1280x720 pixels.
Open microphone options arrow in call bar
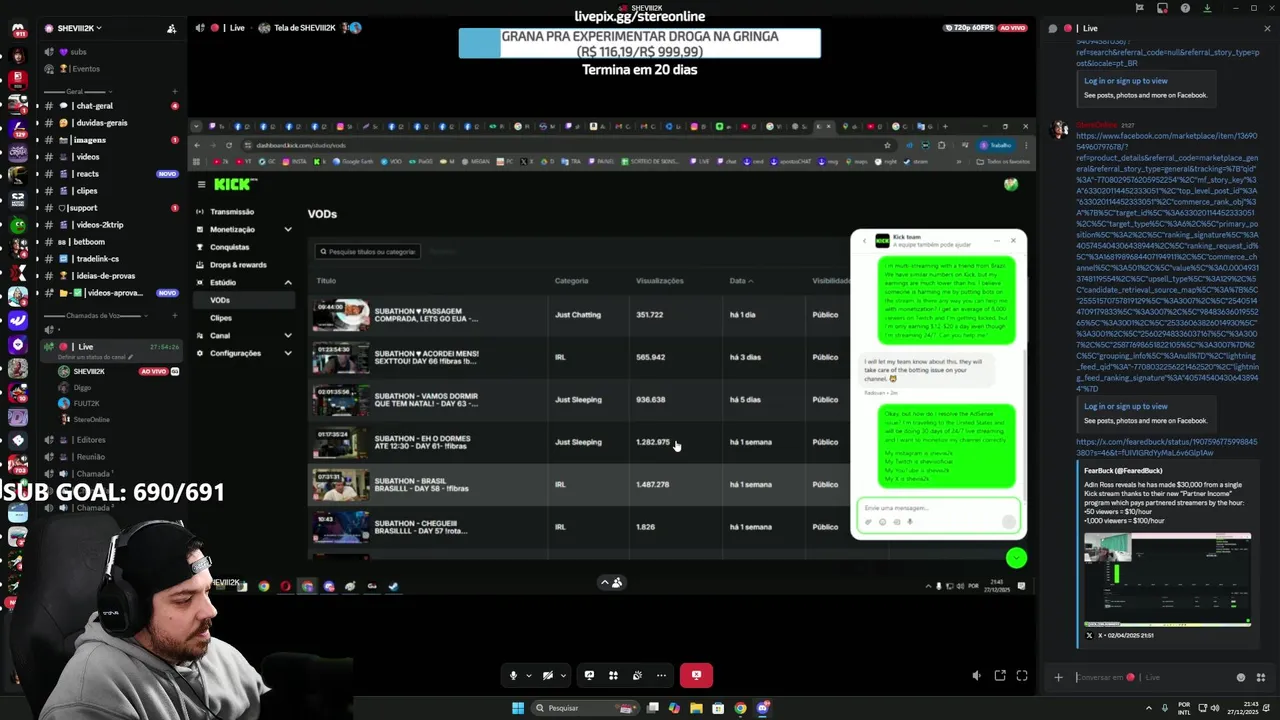[x=528, y=675]
